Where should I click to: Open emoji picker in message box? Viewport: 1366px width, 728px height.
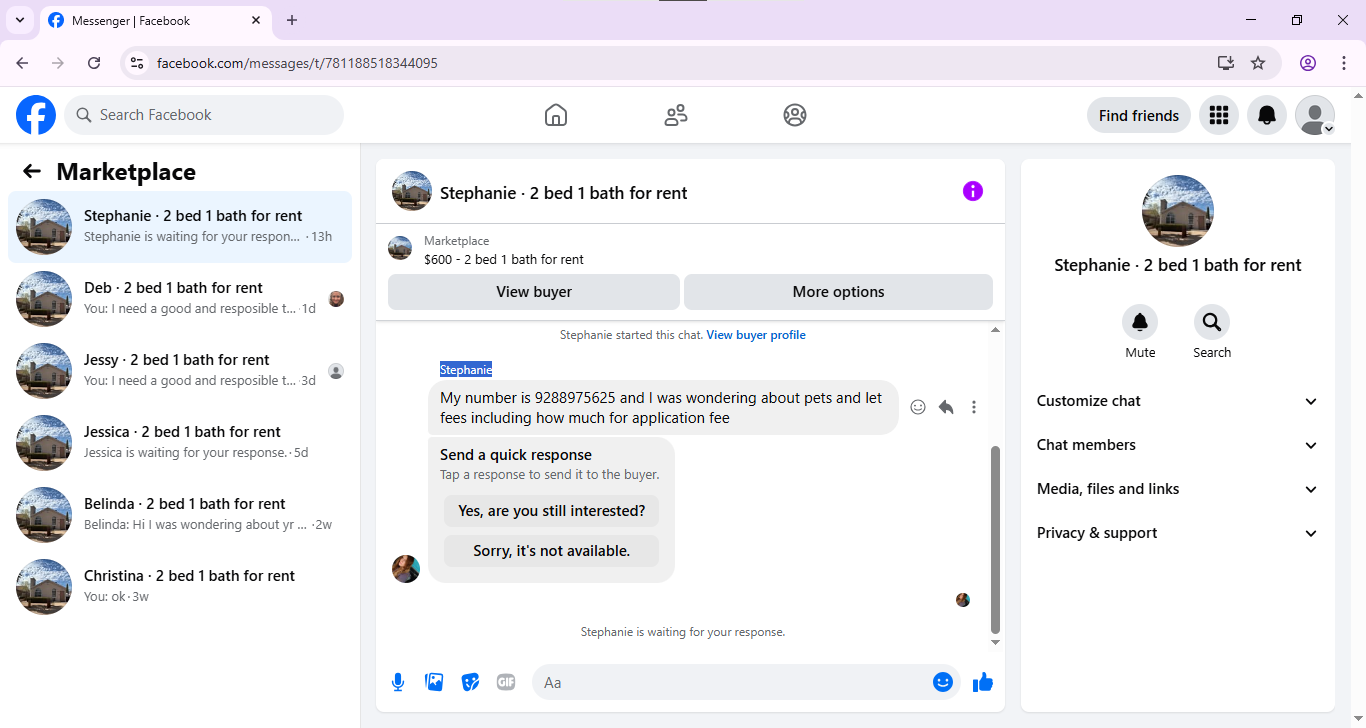(943, 682)
